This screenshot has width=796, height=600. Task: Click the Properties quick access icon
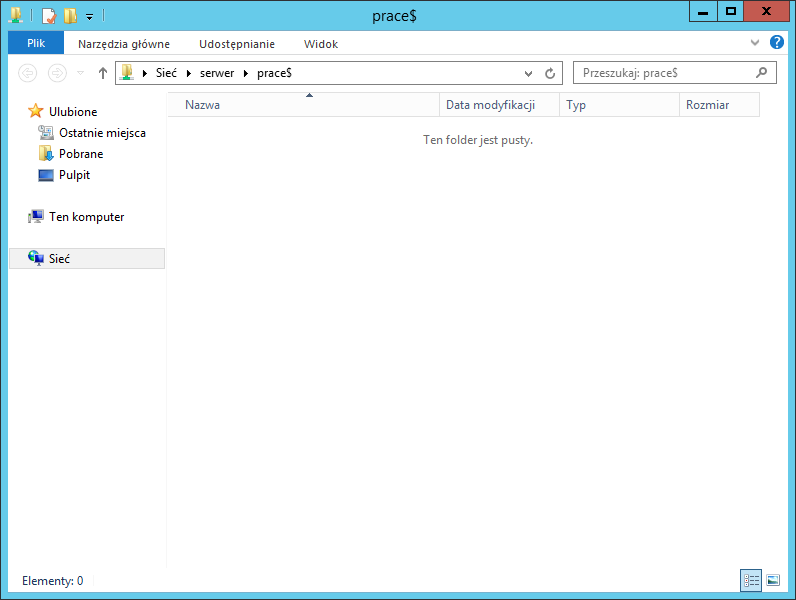point(49,16)
